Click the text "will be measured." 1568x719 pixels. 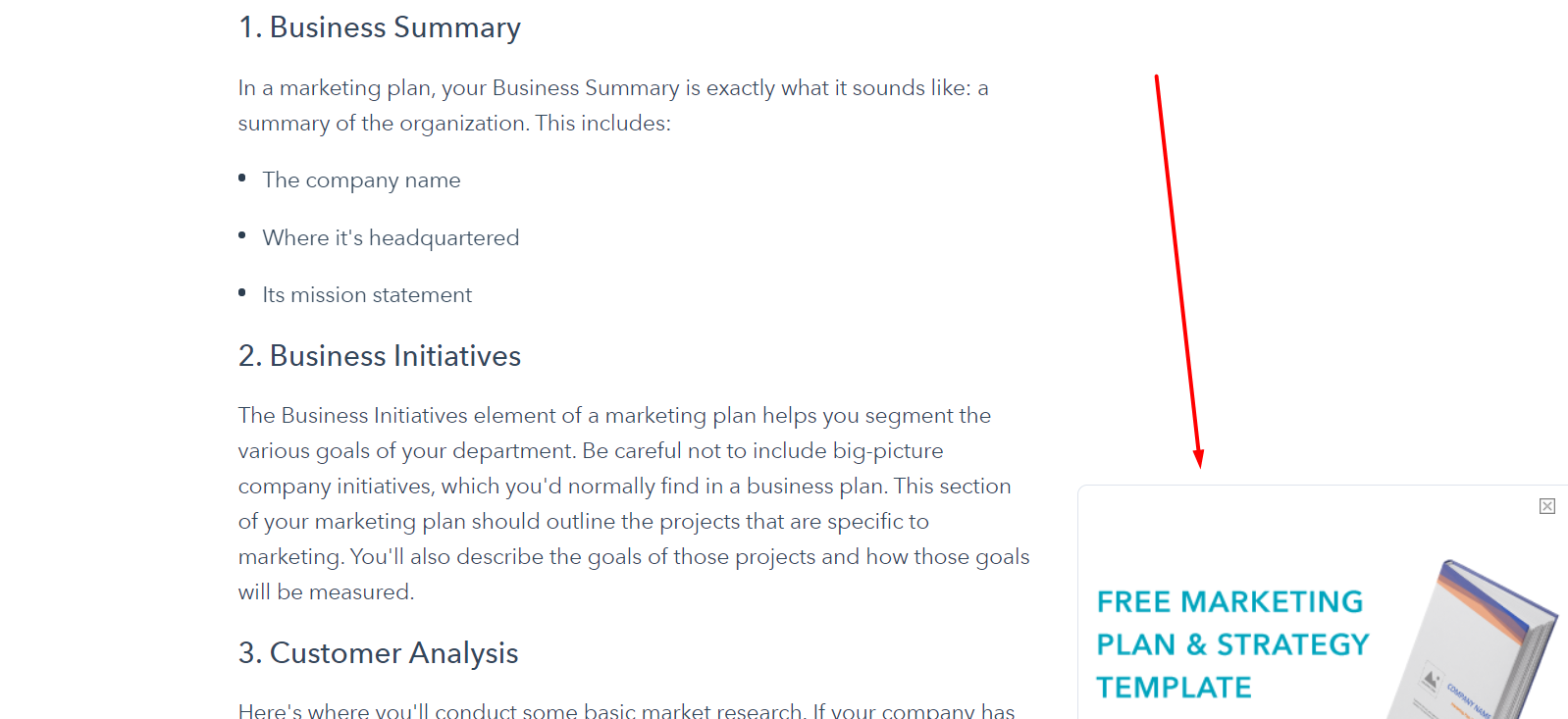click(326, 592)
